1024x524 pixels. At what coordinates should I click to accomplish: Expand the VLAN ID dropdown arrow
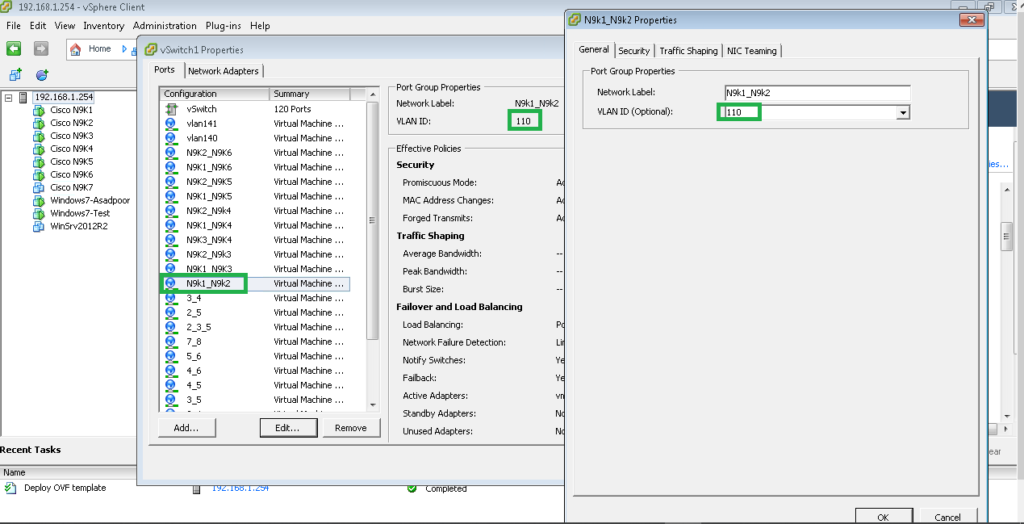pos(903,112)
